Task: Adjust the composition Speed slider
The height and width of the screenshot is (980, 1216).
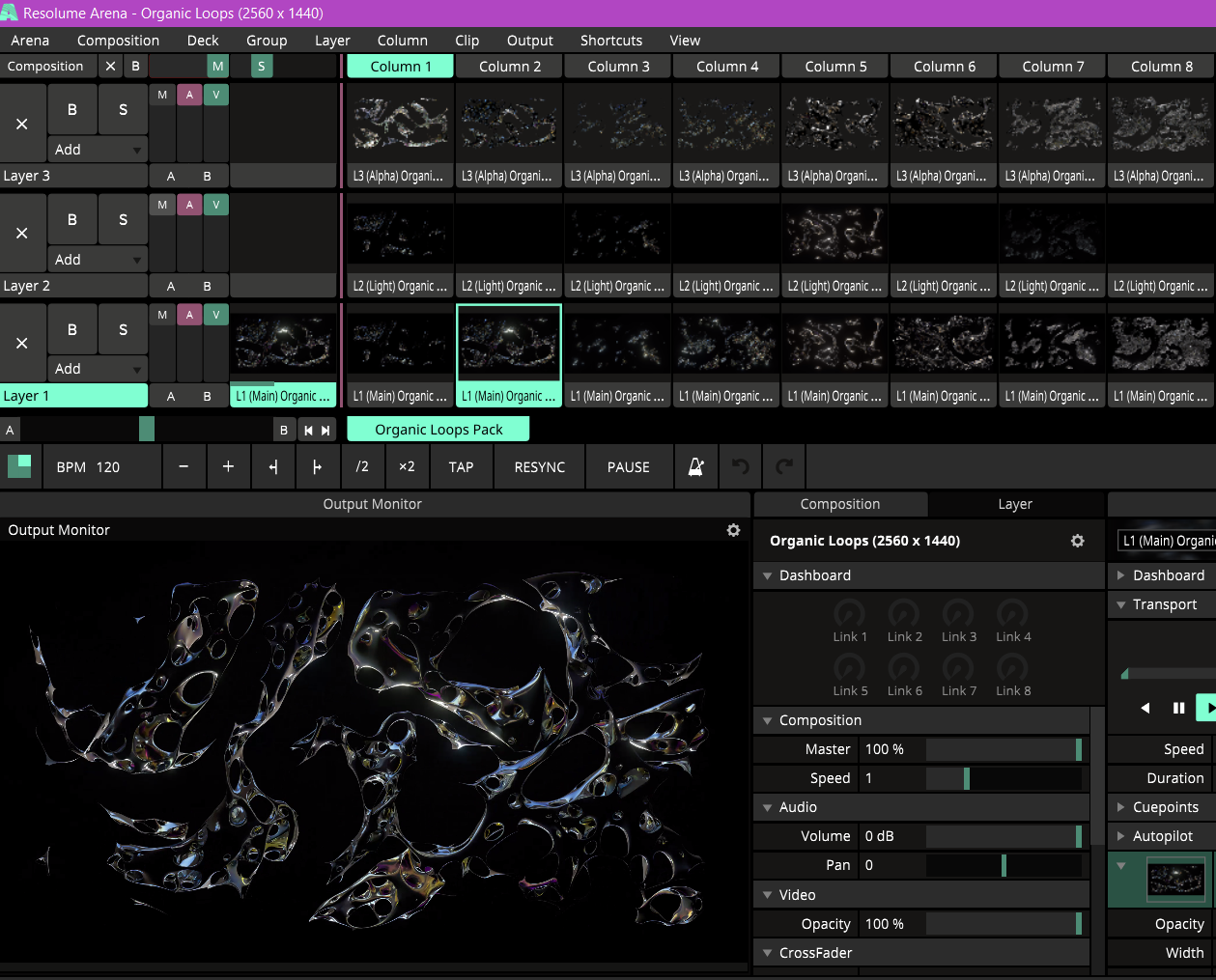Action: tap(1004, 778)
